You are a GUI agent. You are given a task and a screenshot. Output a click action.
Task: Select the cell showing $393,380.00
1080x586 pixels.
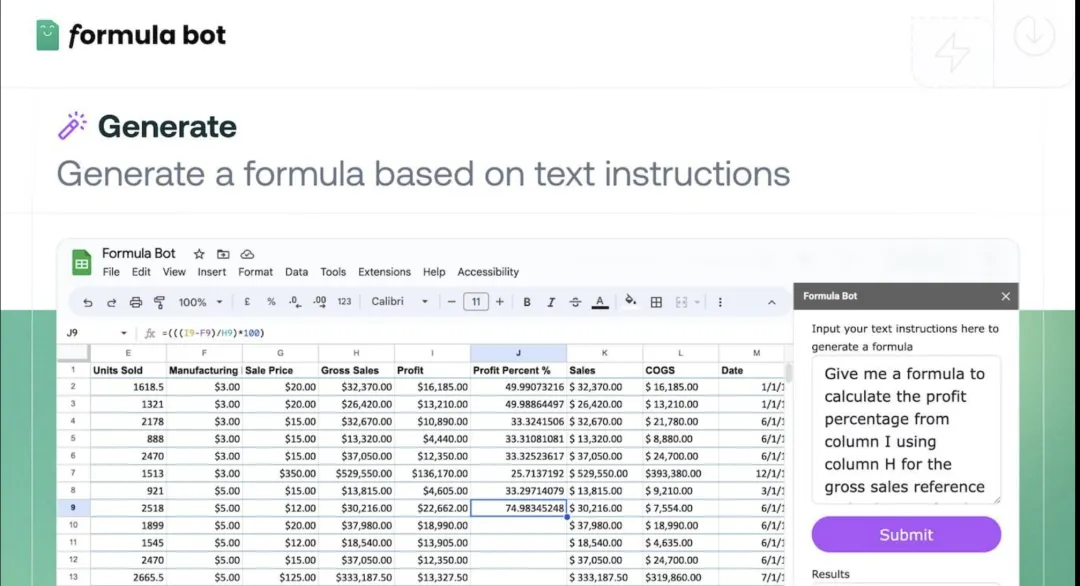pyautogui.click(x=680, y=473)
